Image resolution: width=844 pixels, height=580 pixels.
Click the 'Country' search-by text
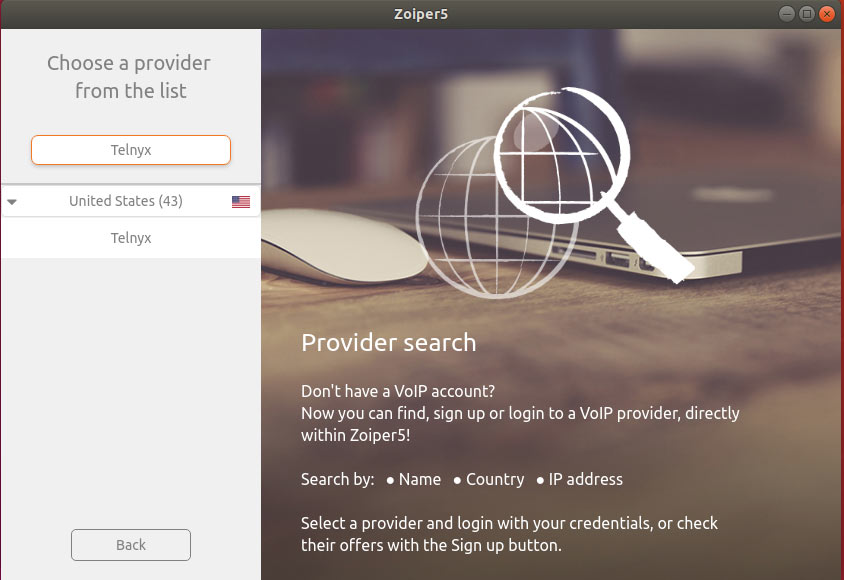[495, 479]
